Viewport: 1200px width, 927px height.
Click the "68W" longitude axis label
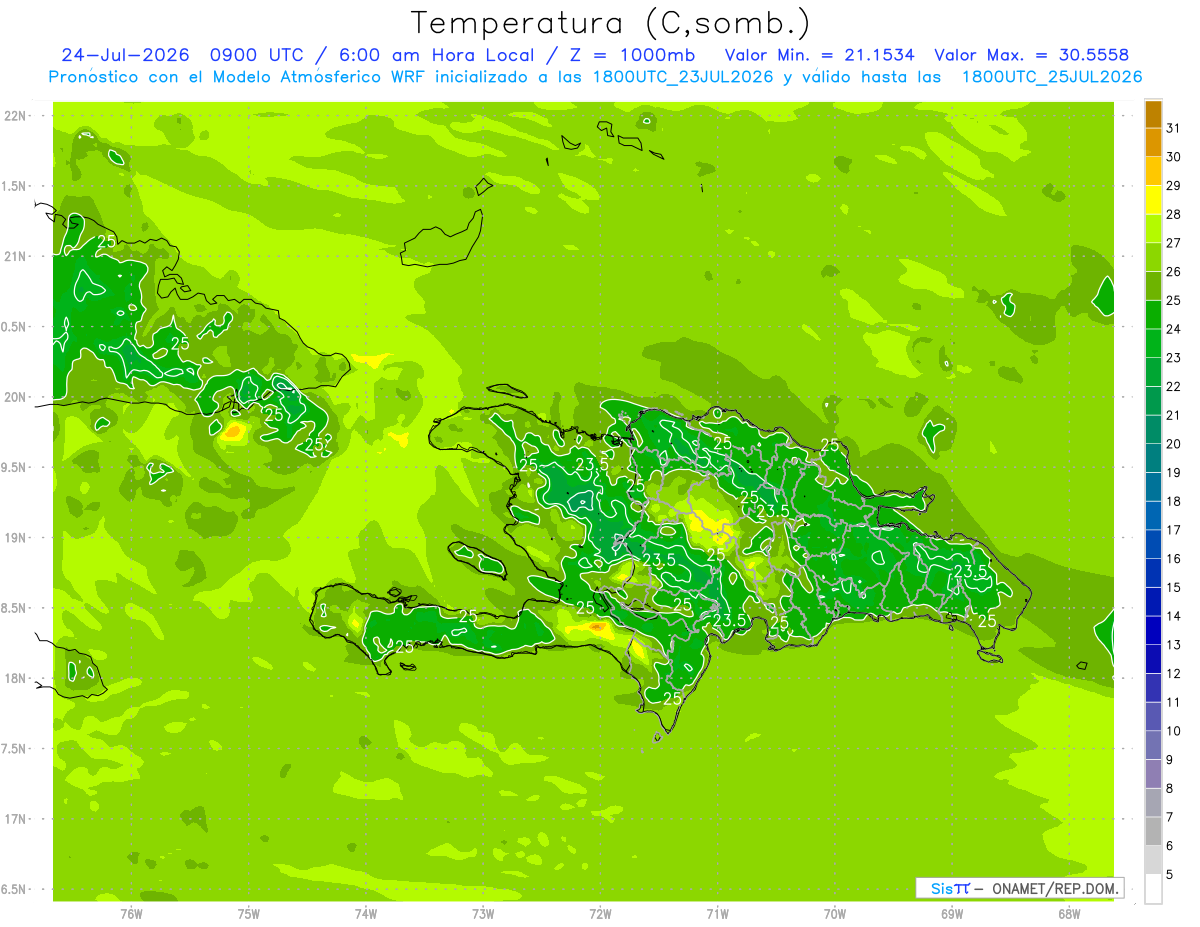click(x=1069, y=913)
